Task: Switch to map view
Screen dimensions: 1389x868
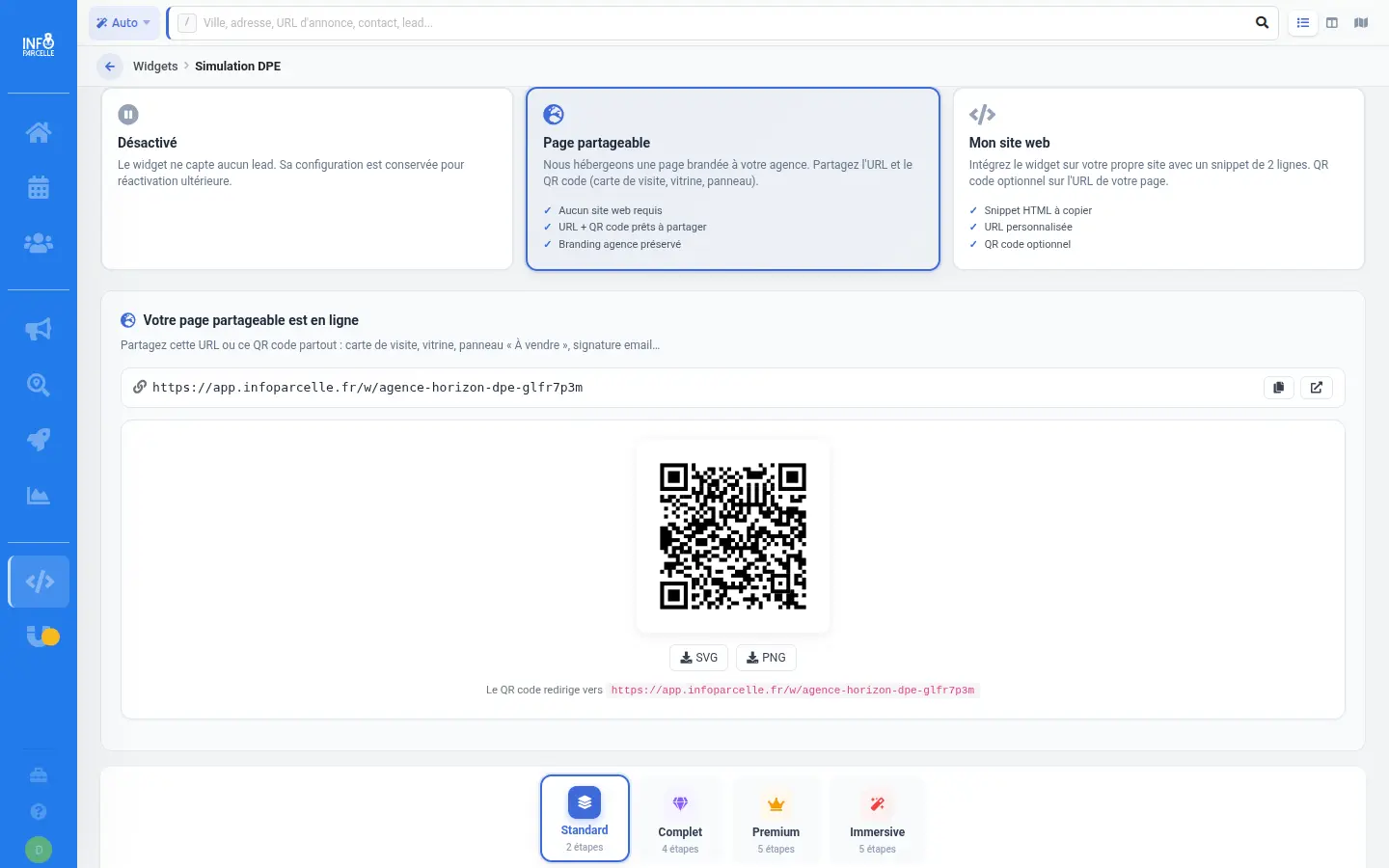Action: click(x=1361, y=23)
